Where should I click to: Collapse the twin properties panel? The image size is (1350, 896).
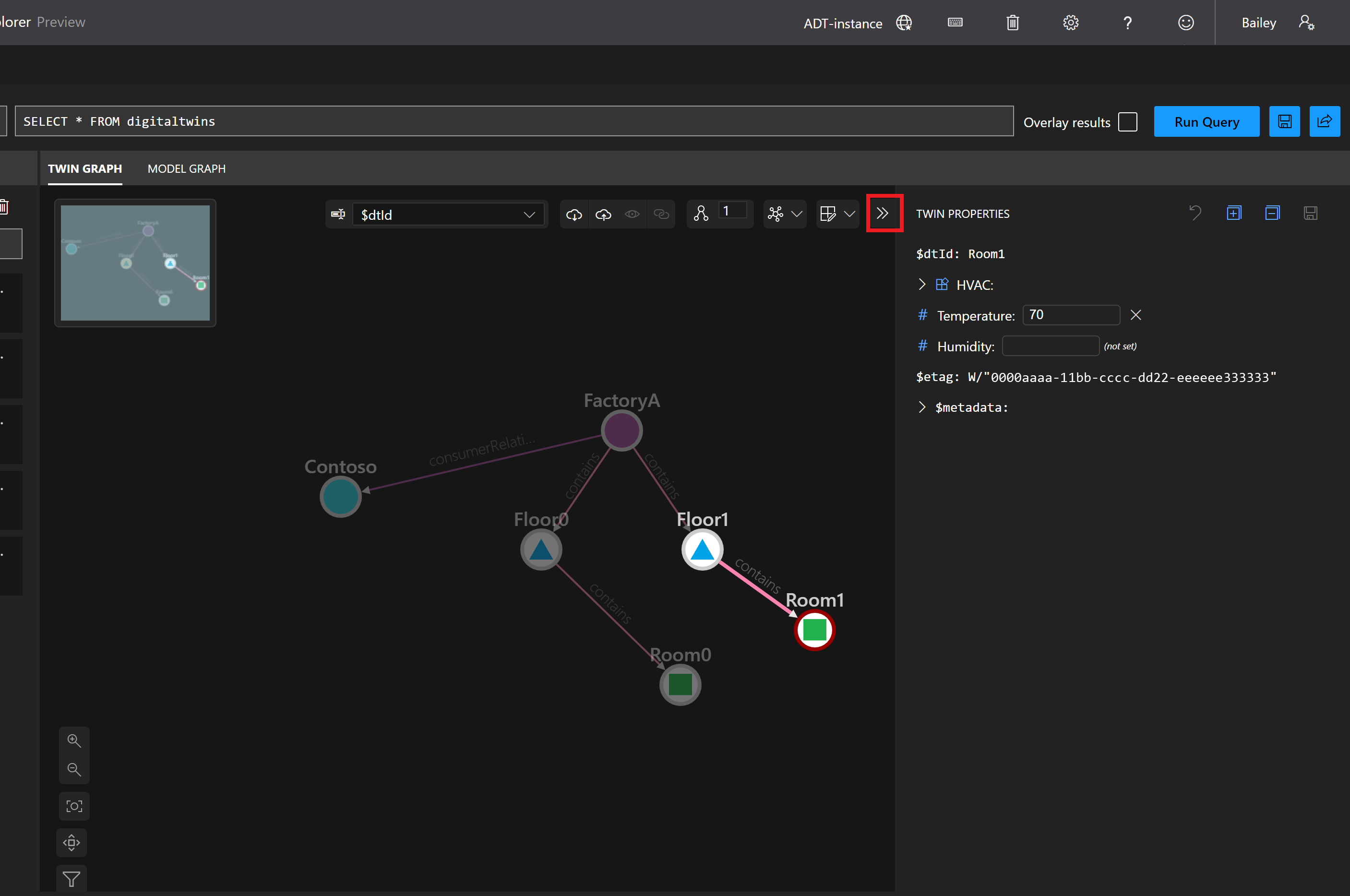pos(883,214)
